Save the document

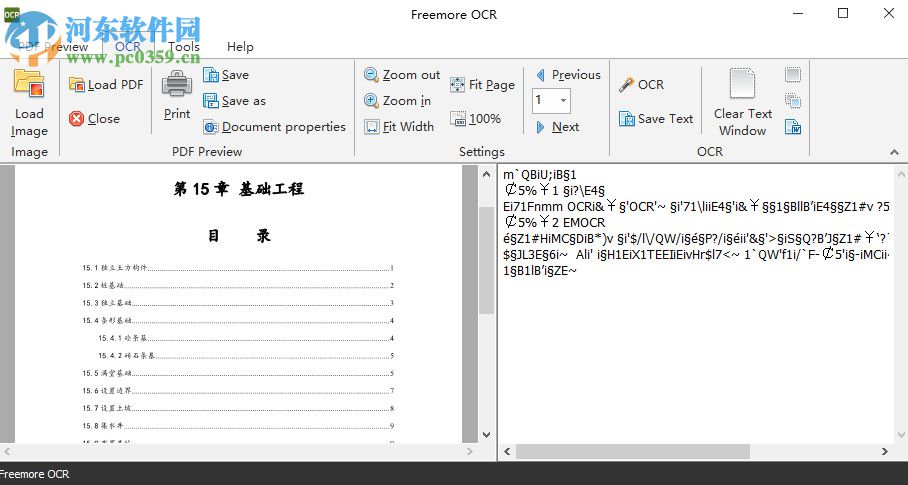[226, 75]
